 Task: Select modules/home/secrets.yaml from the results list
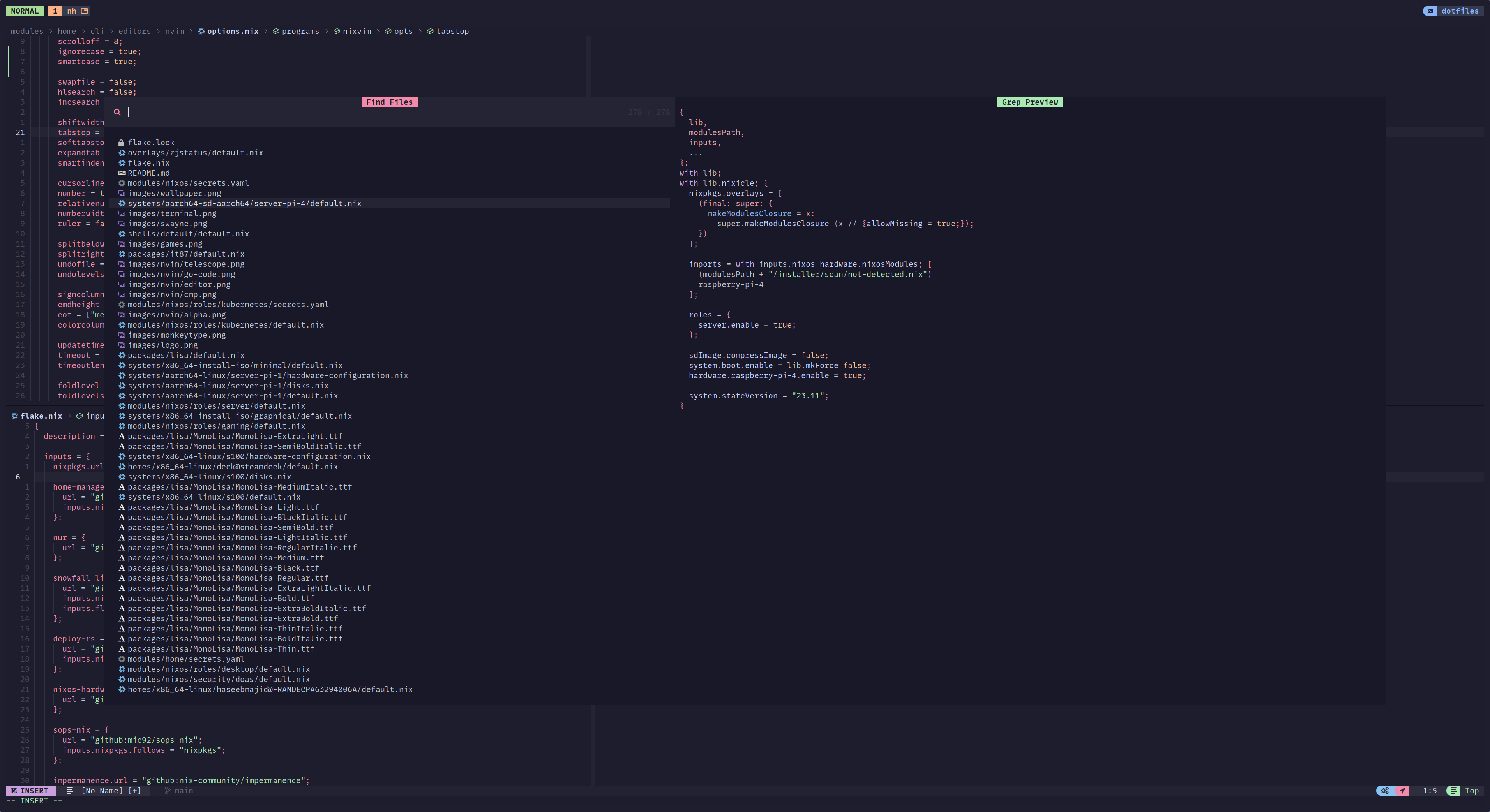[x=186, y=659]
